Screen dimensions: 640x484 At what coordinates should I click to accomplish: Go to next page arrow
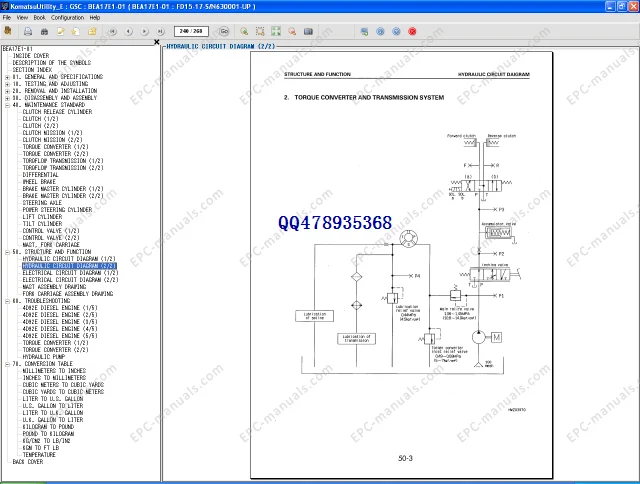pyautogui.click(x=144, y=31)
